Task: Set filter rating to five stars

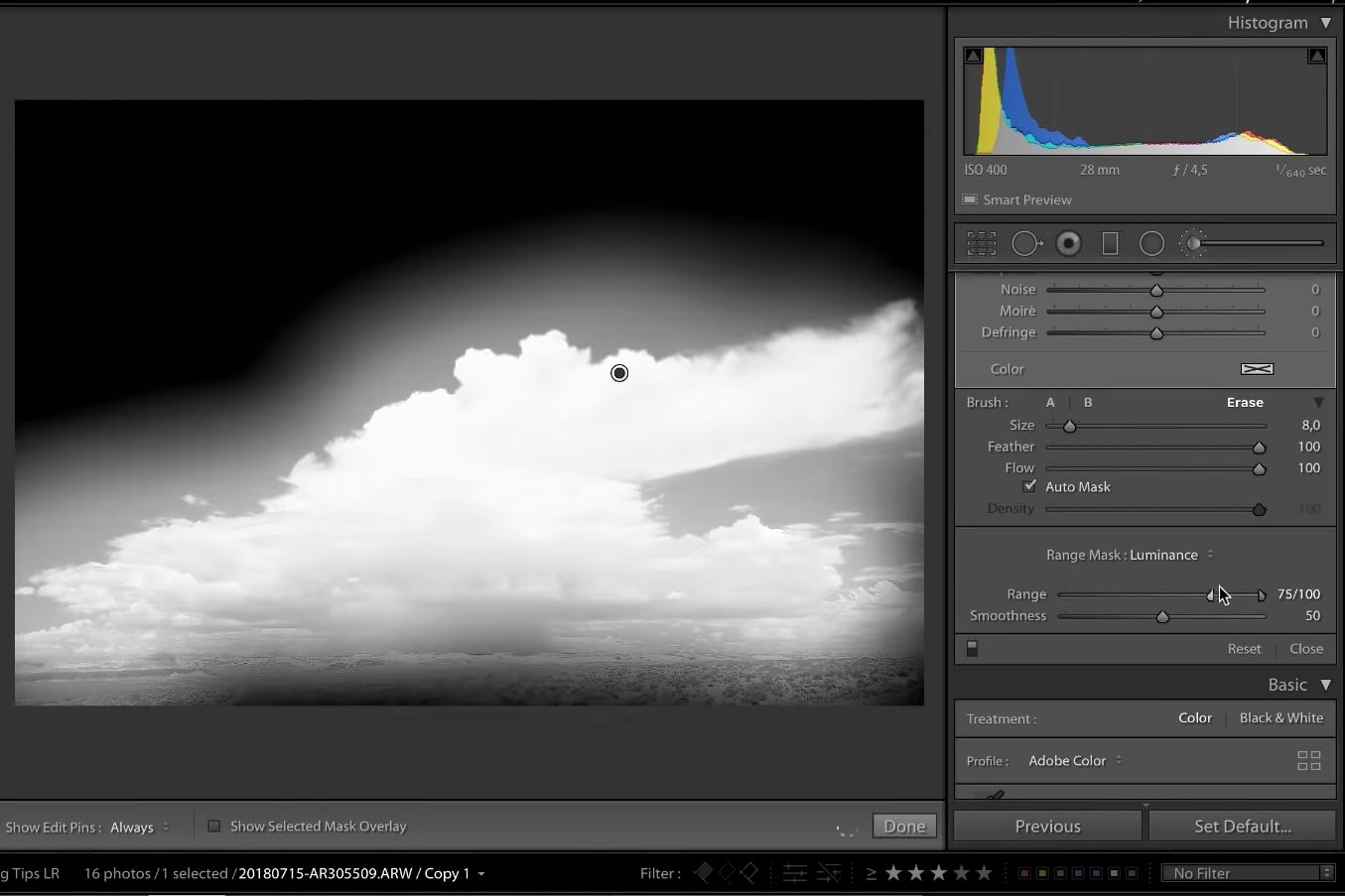Action: click(x=984, y=873)
